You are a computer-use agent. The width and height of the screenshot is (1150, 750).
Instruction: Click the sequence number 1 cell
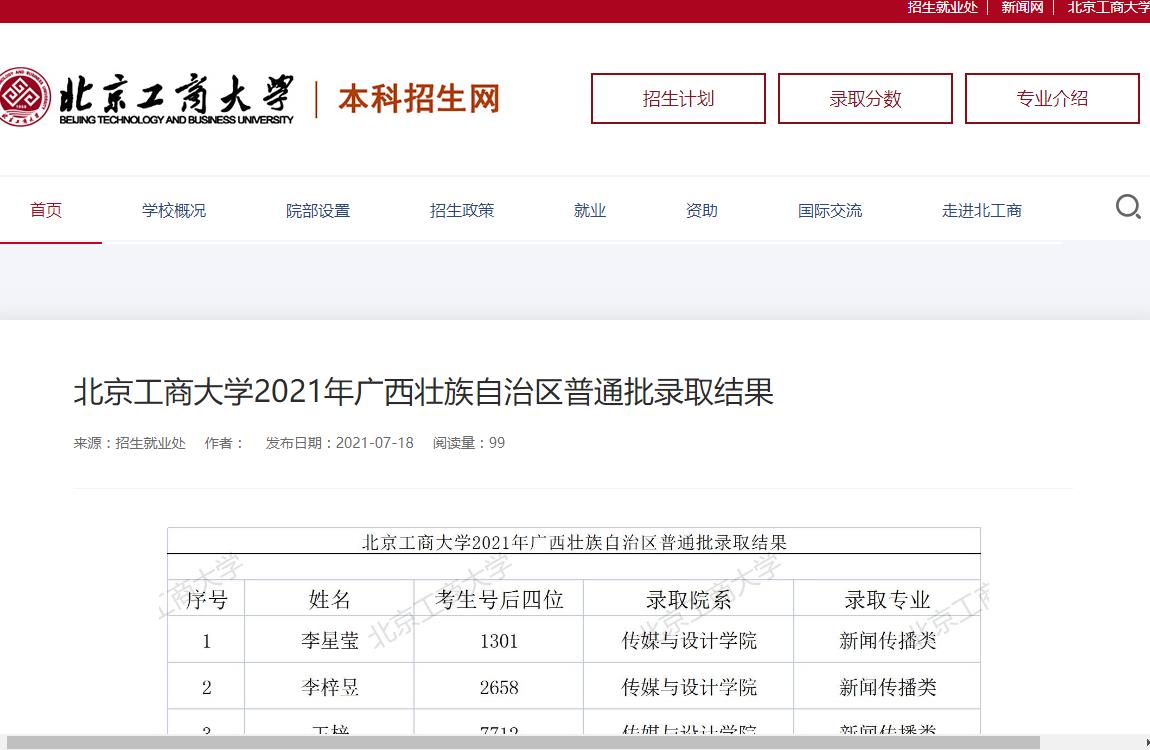pos(206,641)
